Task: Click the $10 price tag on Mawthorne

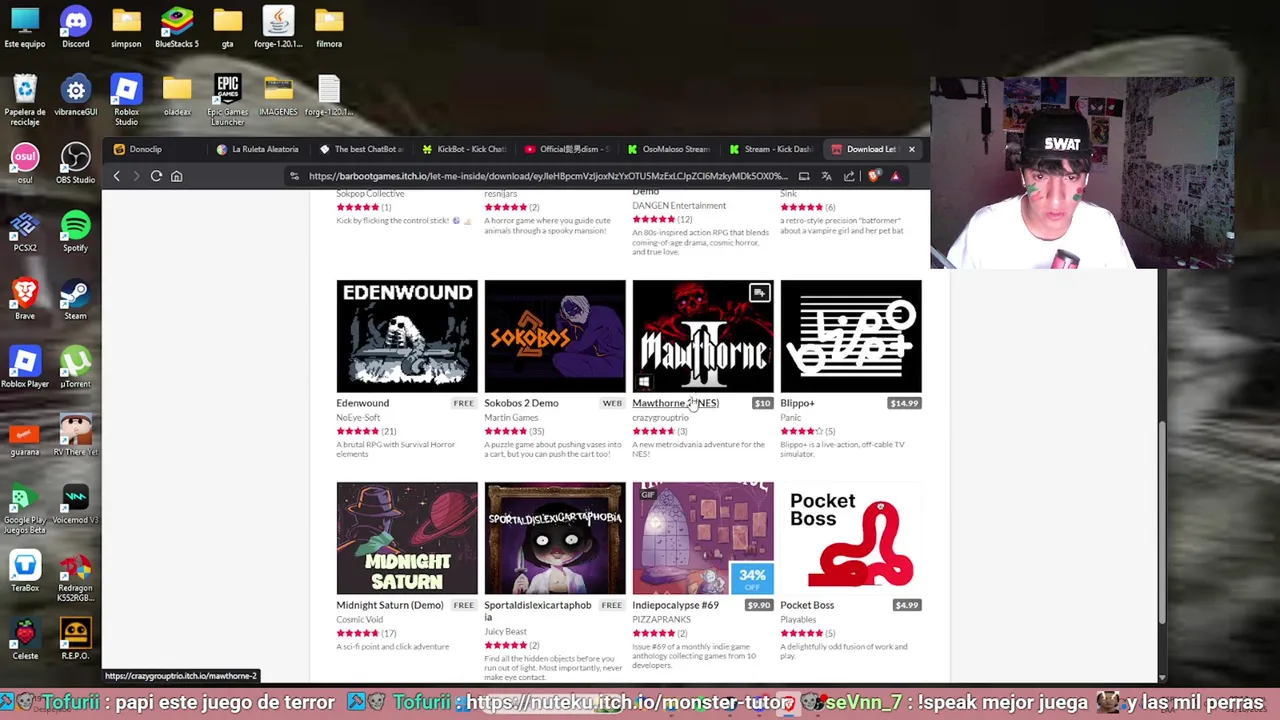Action: click(x=763, y=403)
